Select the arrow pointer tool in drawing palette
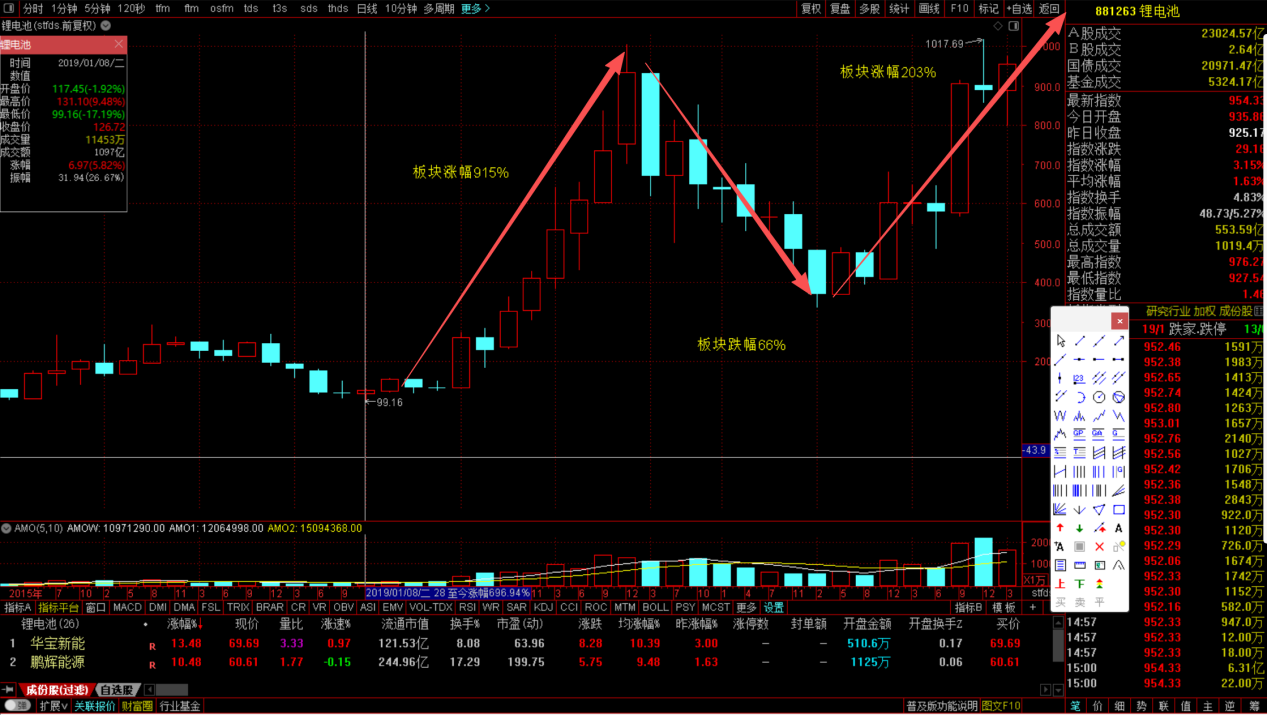The height and width of the screenshot is (715, 1267). click(x=1060, y=342)
